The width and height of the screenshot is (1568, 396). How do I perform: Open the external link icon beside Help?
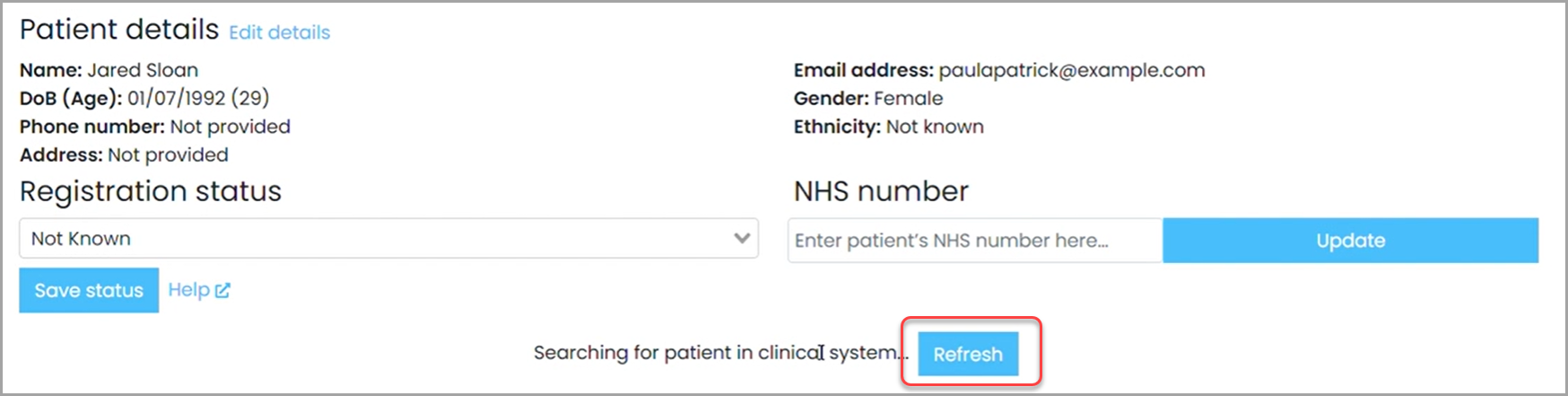[222, 290]
